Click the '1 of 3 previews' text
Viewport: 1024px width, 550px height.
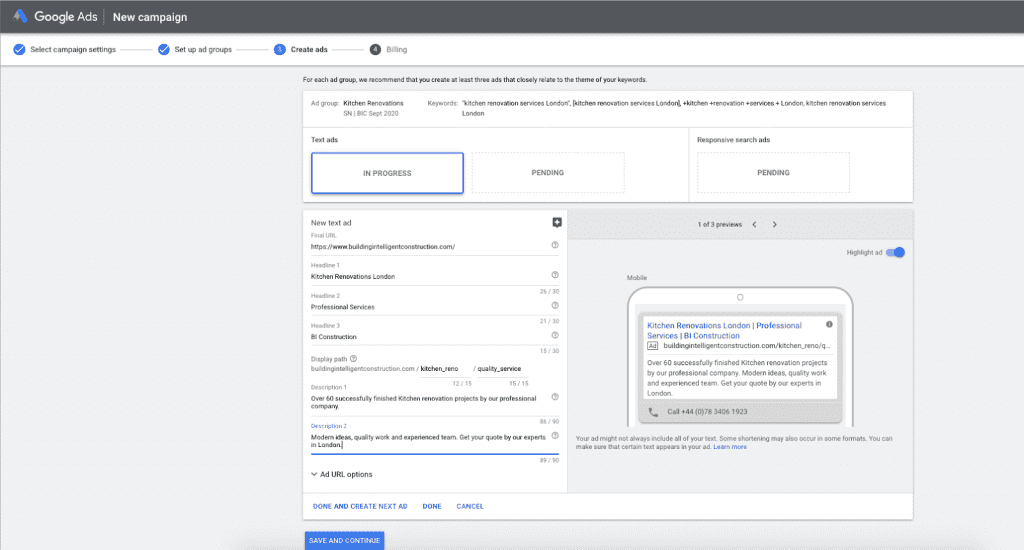pos(720,225)
